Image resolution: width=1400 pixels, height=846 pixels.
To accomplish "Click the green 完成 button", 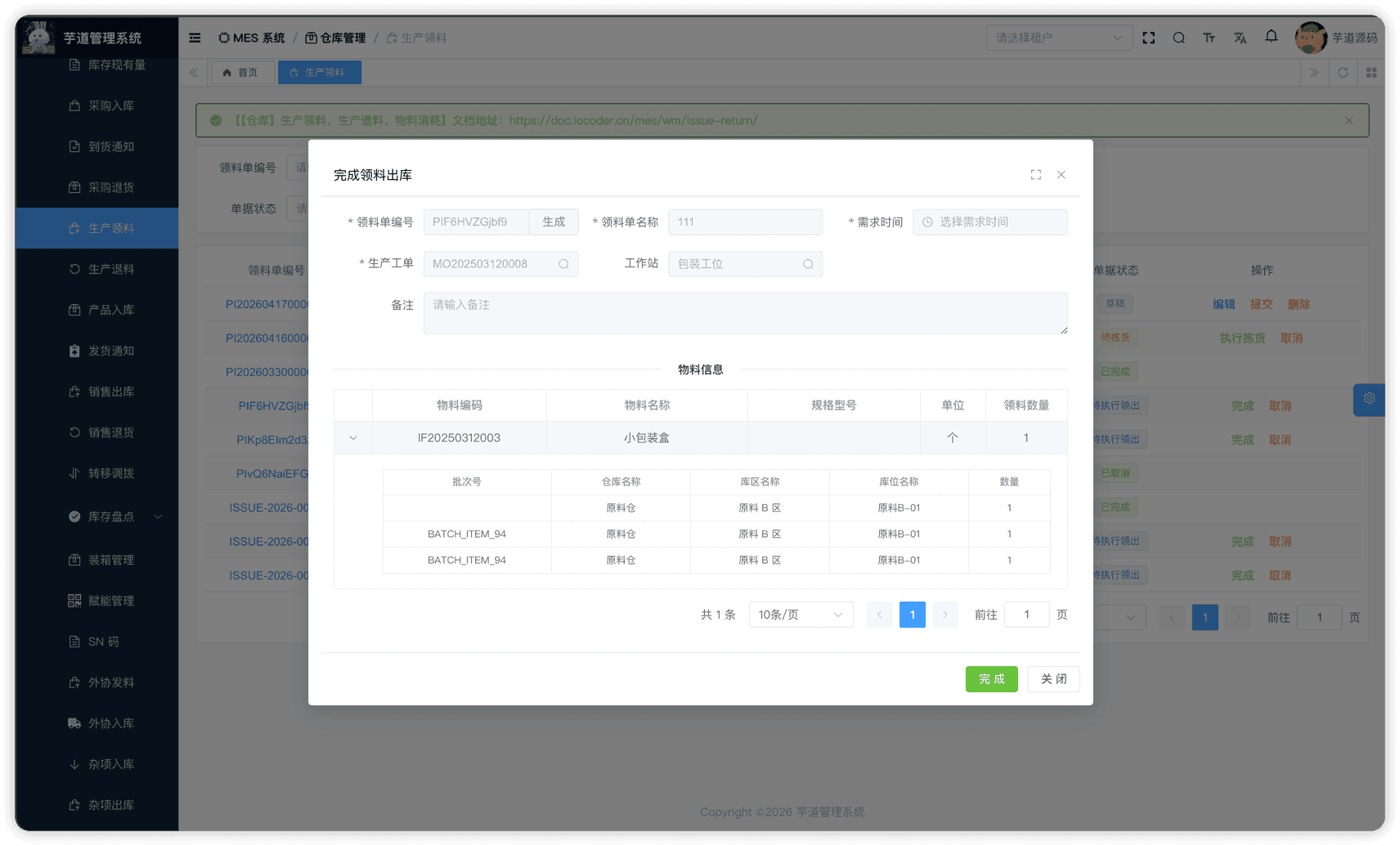I will (x=991, y=679).
